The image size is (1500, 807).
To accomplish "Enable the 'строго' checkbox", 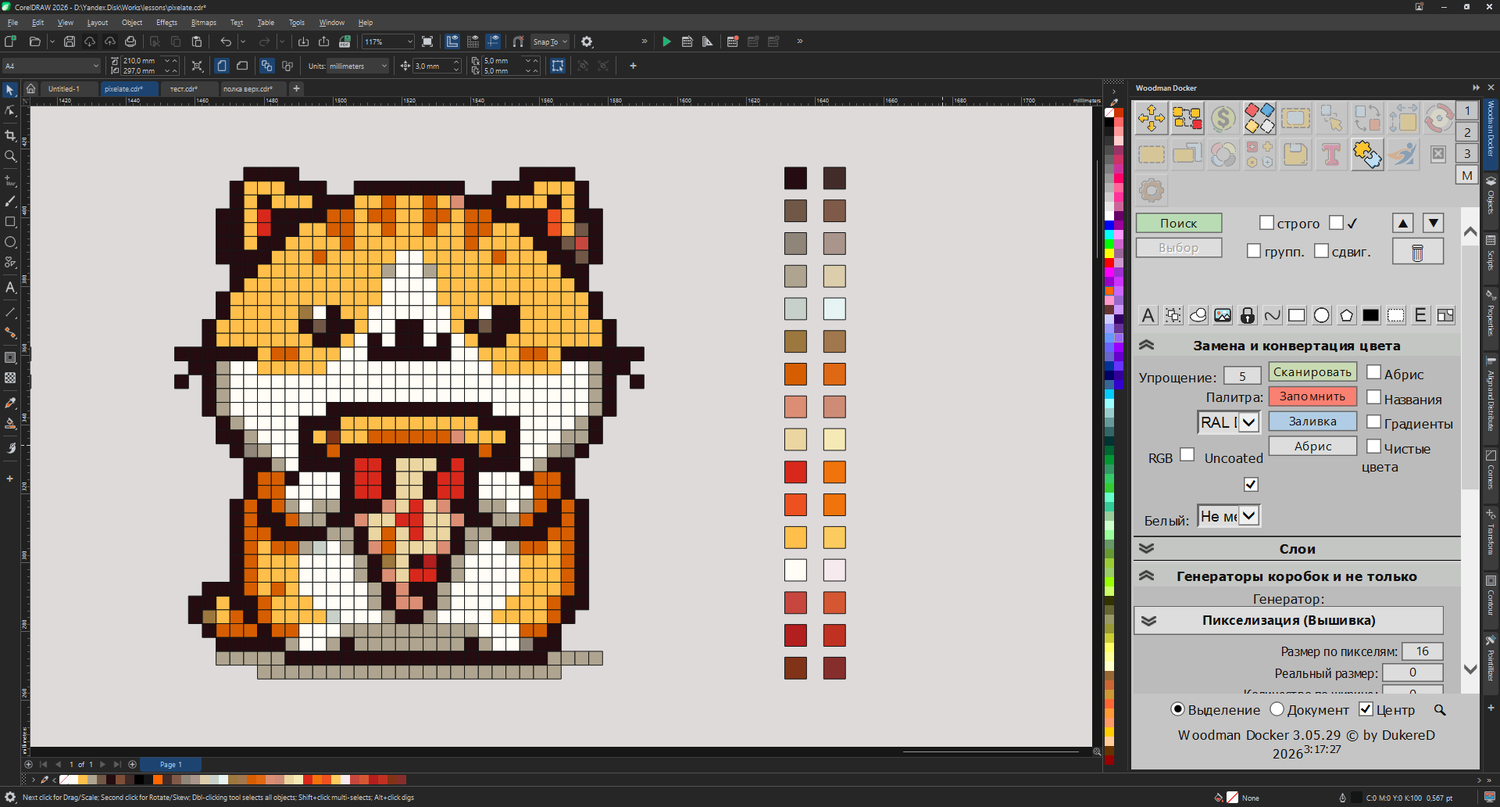I will [1266, 223].
